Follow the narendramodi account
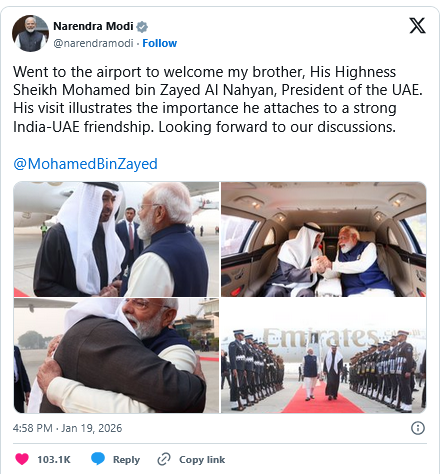 point(160,43)
